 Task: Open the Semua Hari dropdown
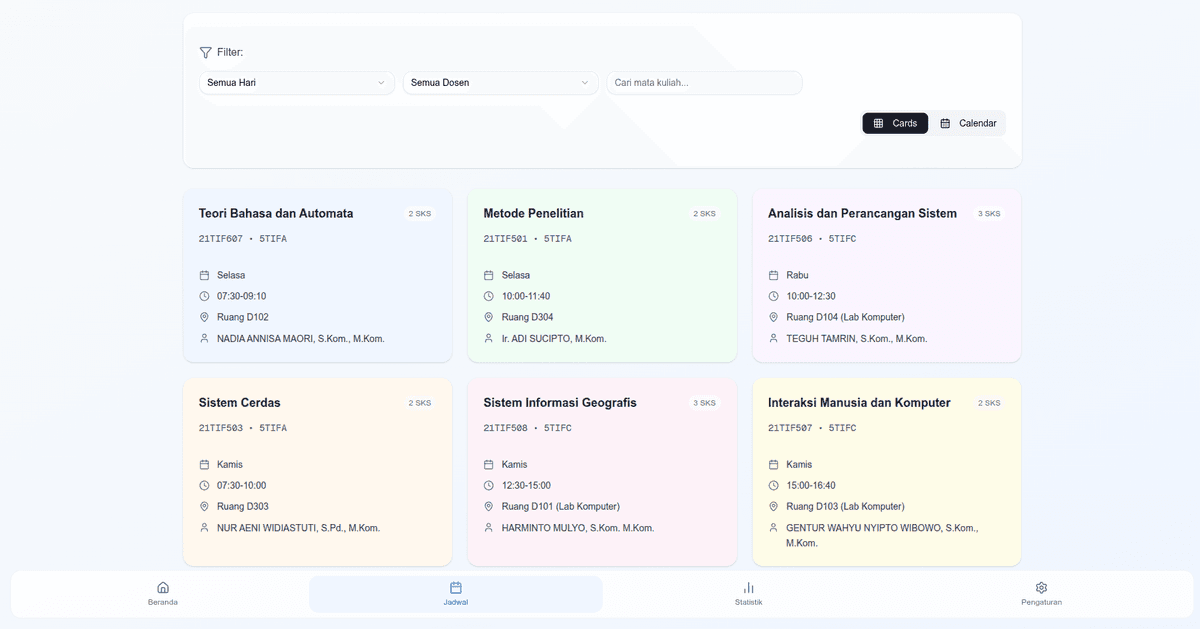point(296,83)
